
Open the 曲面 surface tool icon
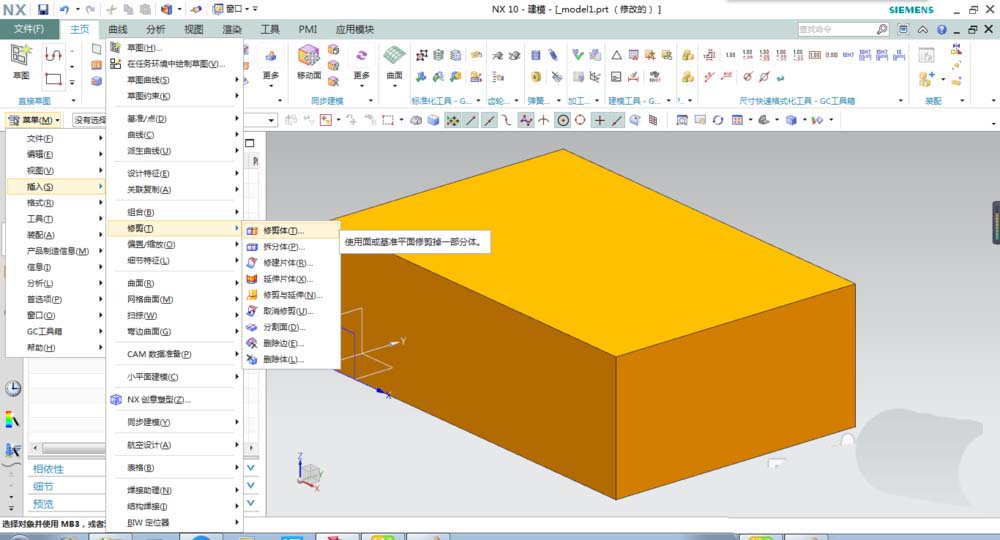394,55
